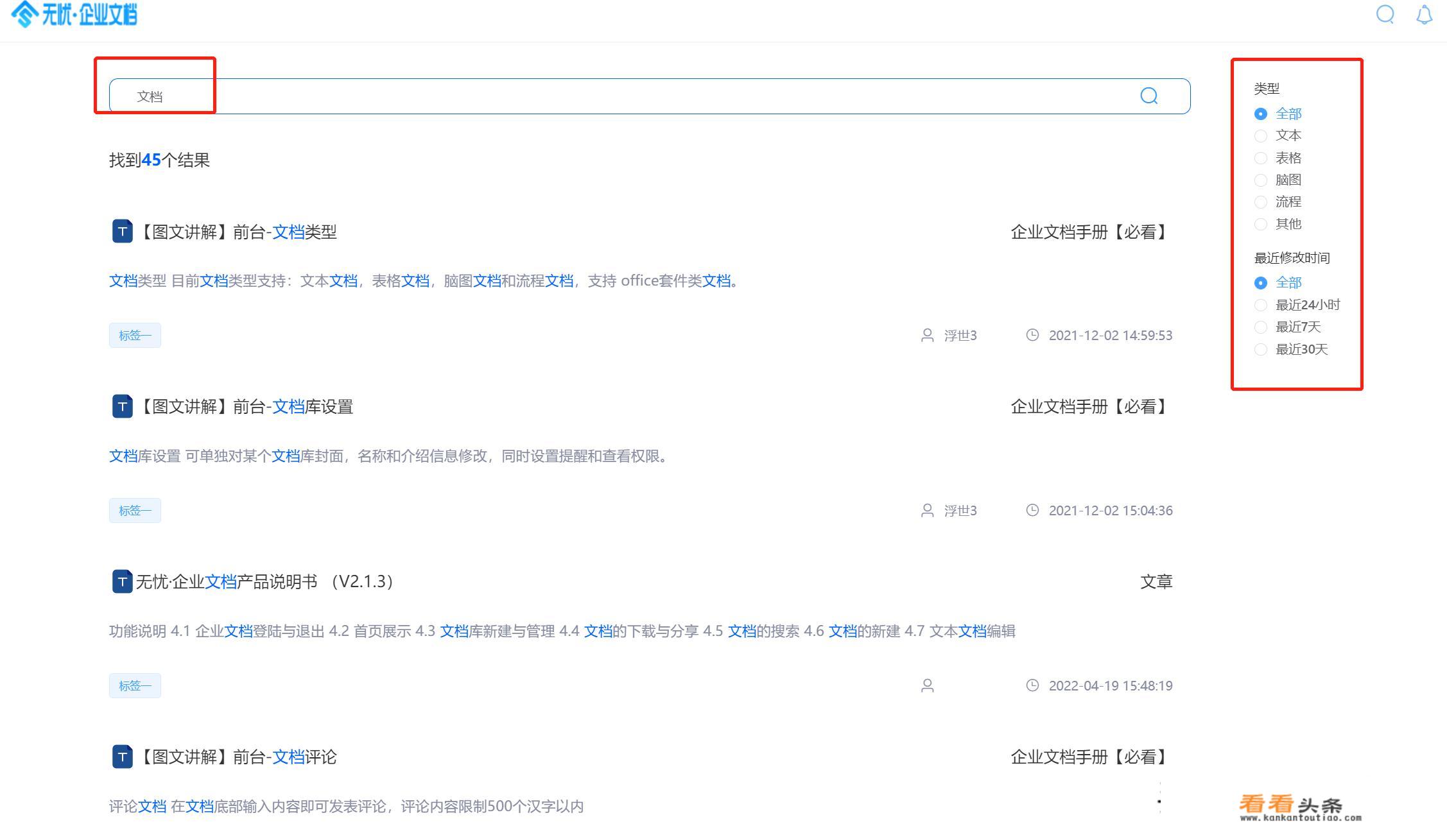Click clock icon beside 2021-12-02 14:59:53
Screen dimensions: 1447x840
(1032, 335)
